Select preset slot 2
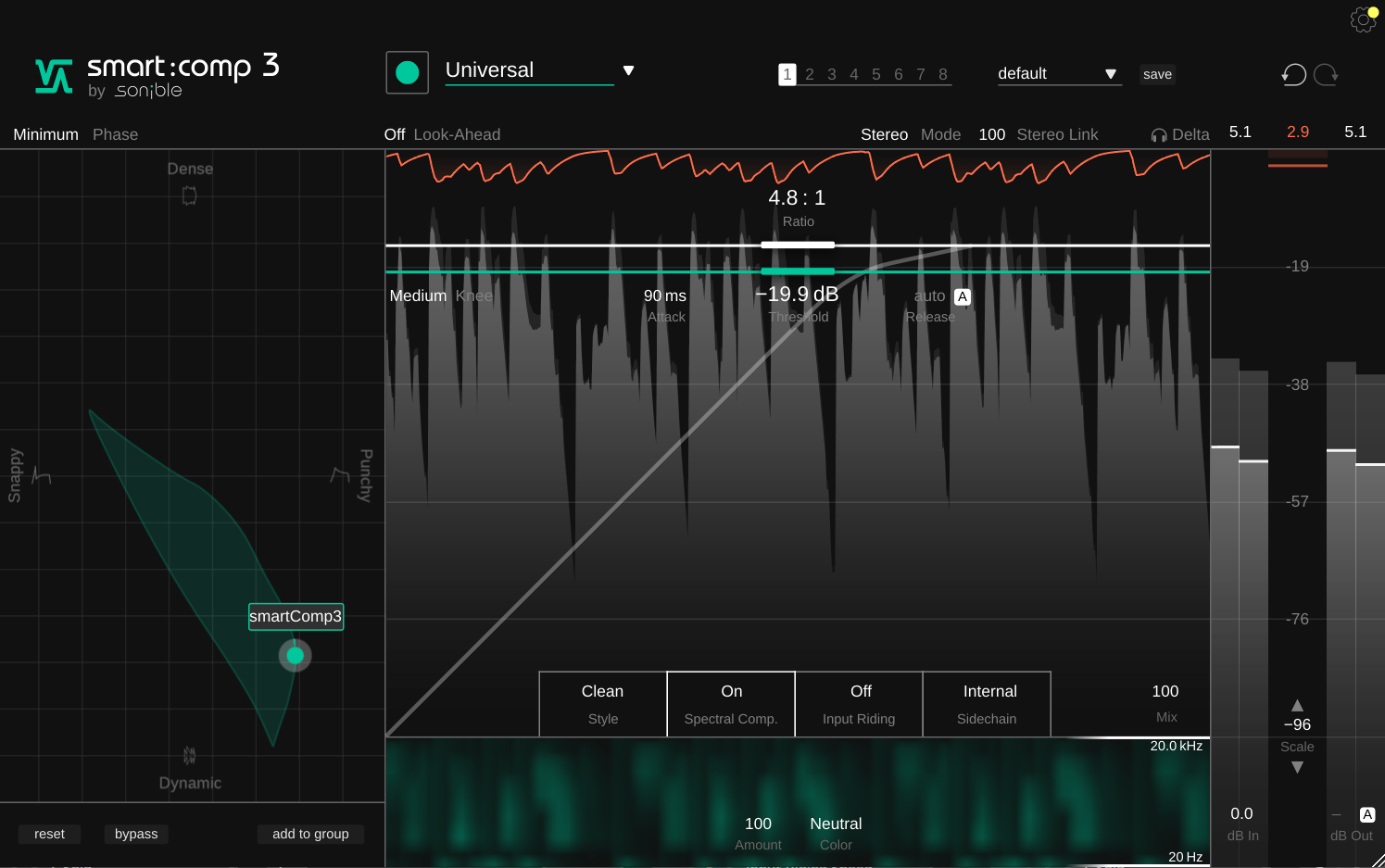 click(x=809, y=74)
